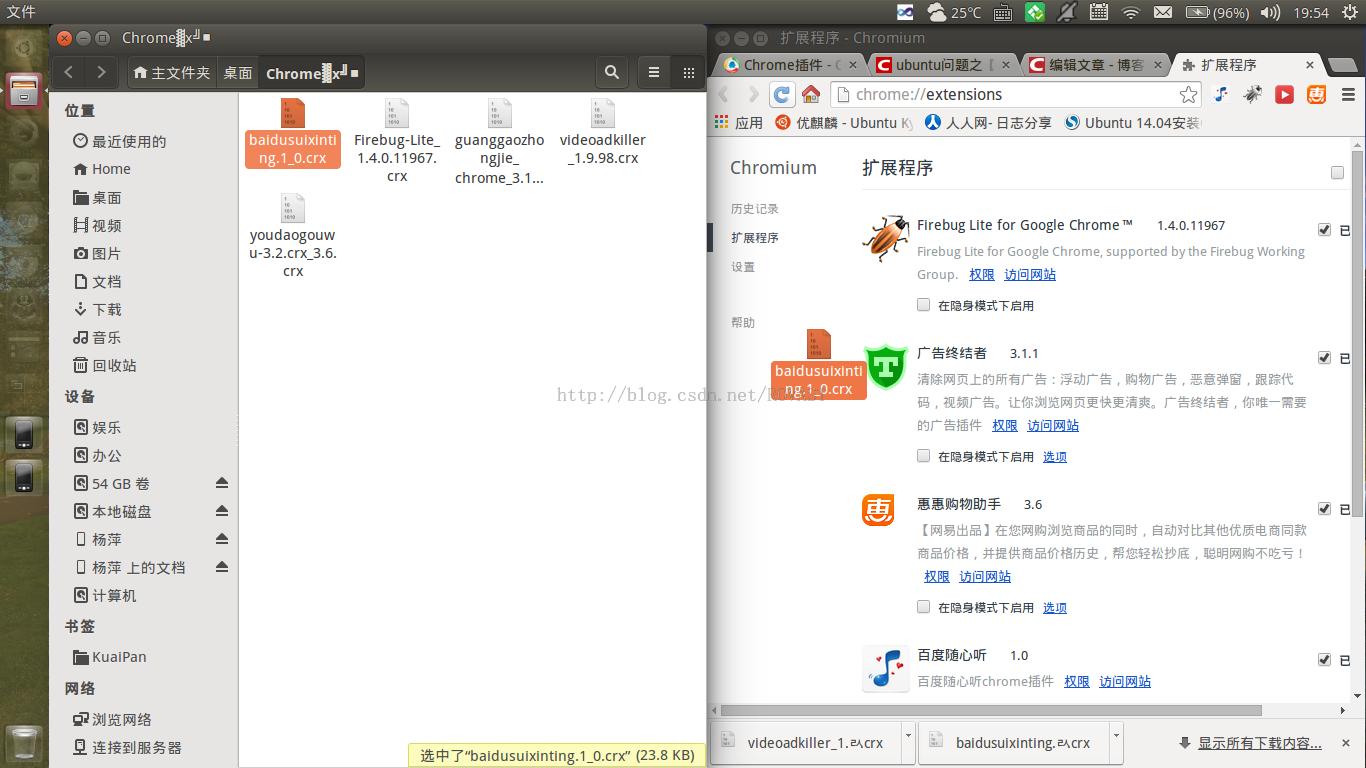The image size is (1366, 768).
Task: Toggle the developer mode checkbox
Action: [x=1337, y=173]
